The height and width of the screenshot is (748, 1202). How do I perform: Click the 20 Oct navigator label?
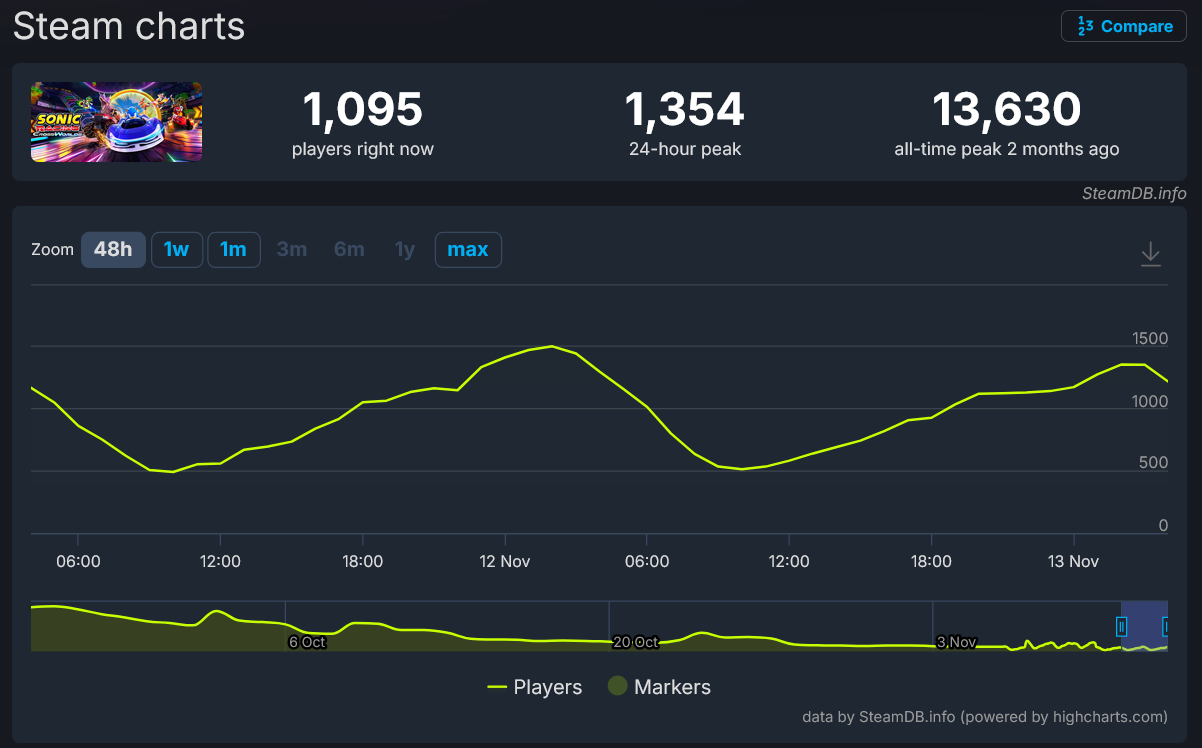(635, 642)
